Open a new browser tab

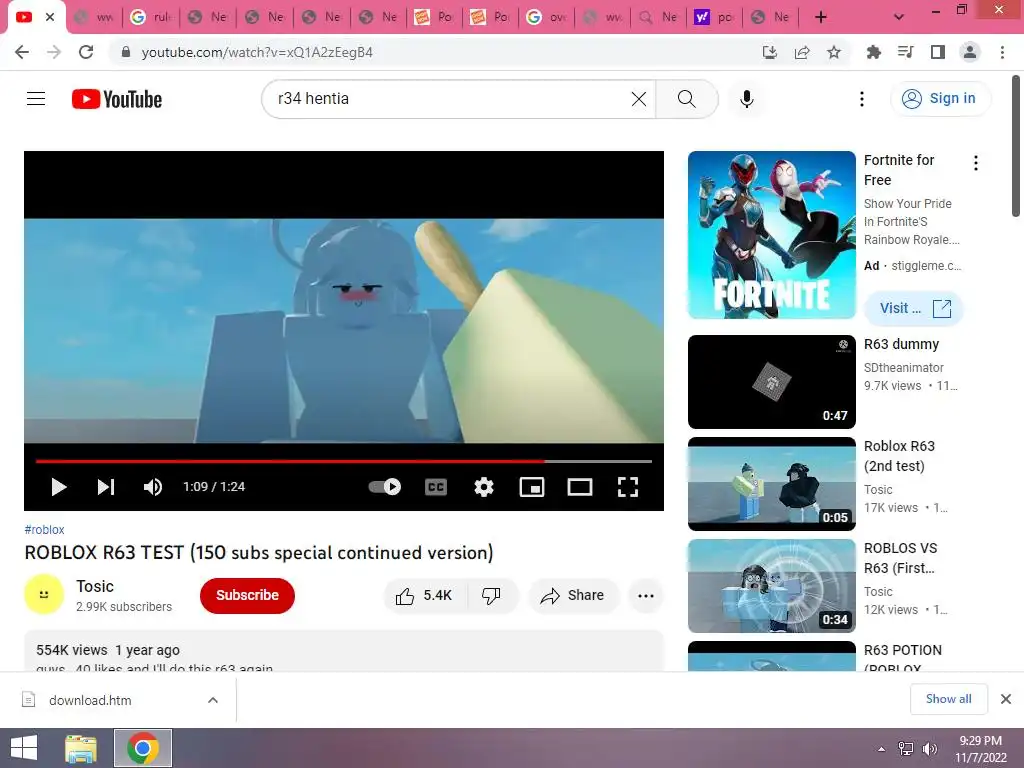tap(821, 17)
